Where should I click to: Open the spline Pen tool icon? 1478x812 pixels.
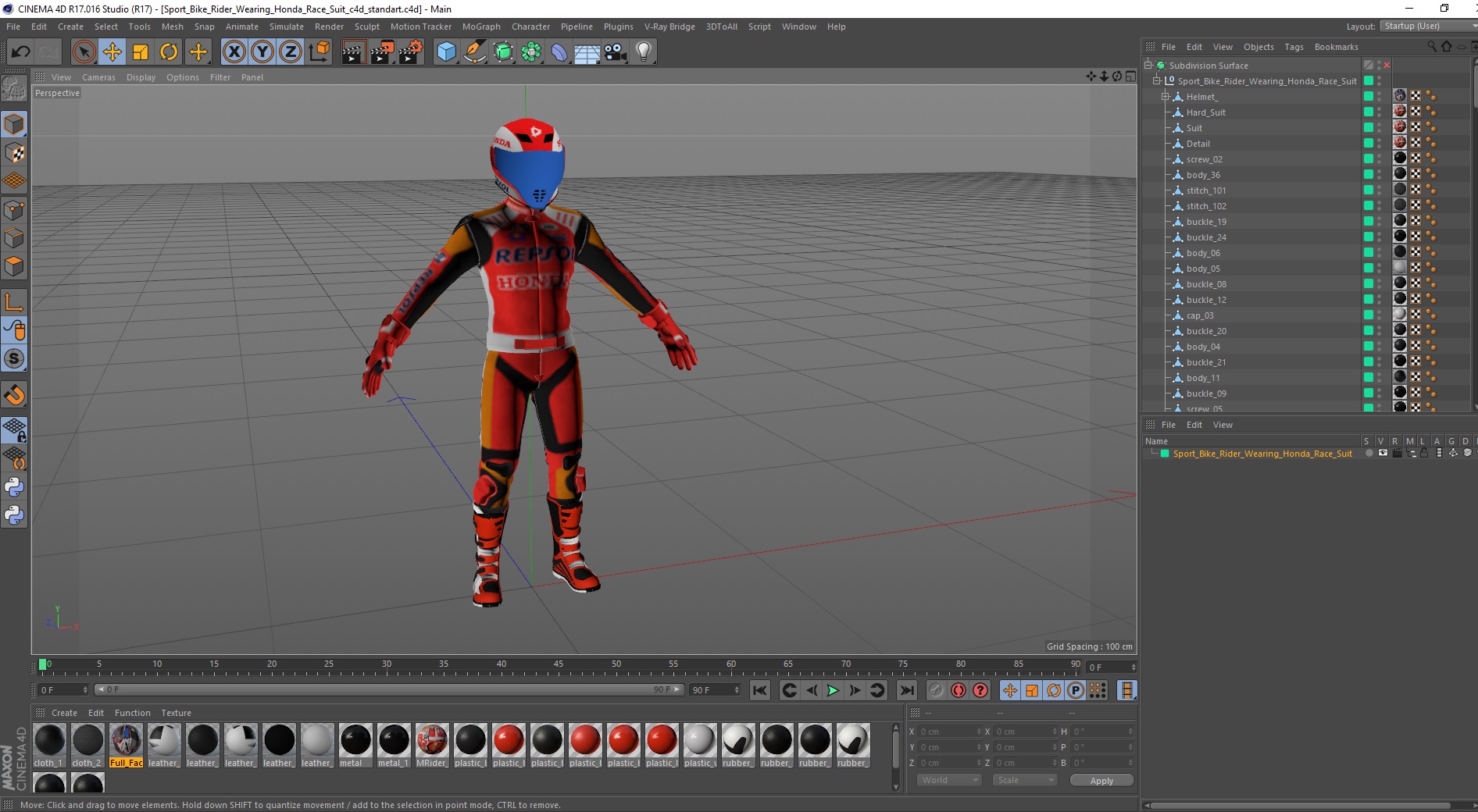pos(474,52)
